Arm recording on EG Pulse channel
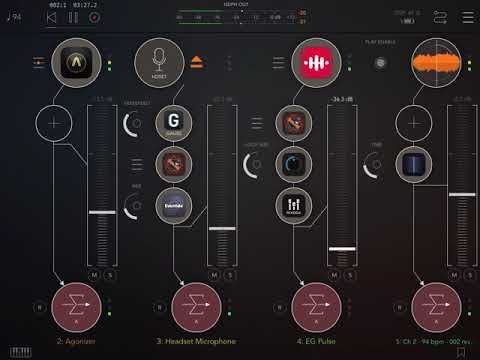 coord(280,307)
